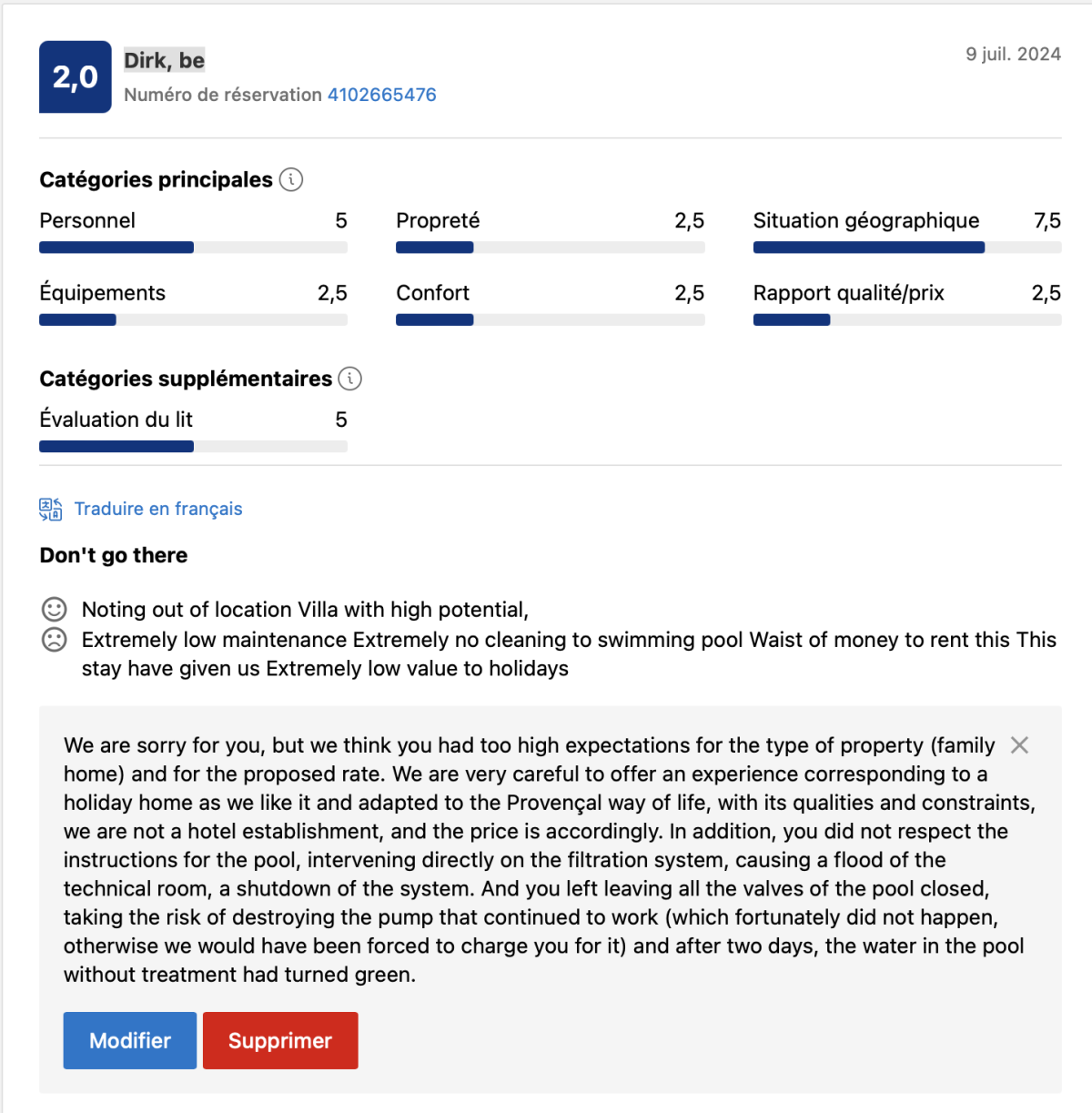The height and width of the screenshot is (1113, 1092).
Task: Click the review date 9 juil. 2024
Action: (x=1013, y=54)
